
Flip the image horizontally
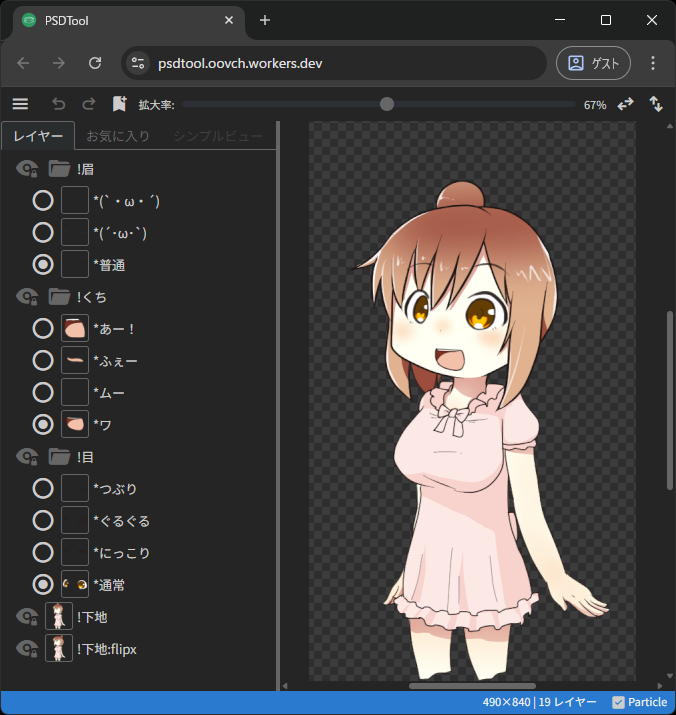click(625, 104)
